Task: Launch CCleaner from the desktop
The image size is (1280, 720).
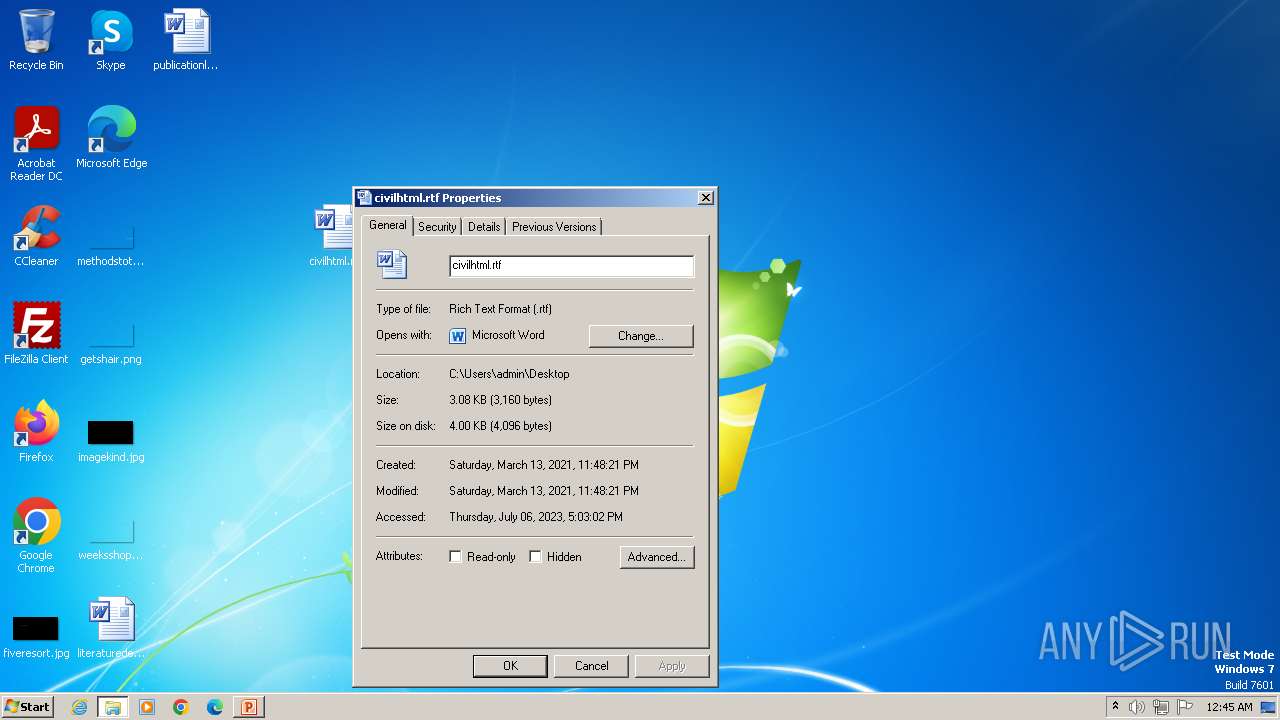Action: coord(36,236)
